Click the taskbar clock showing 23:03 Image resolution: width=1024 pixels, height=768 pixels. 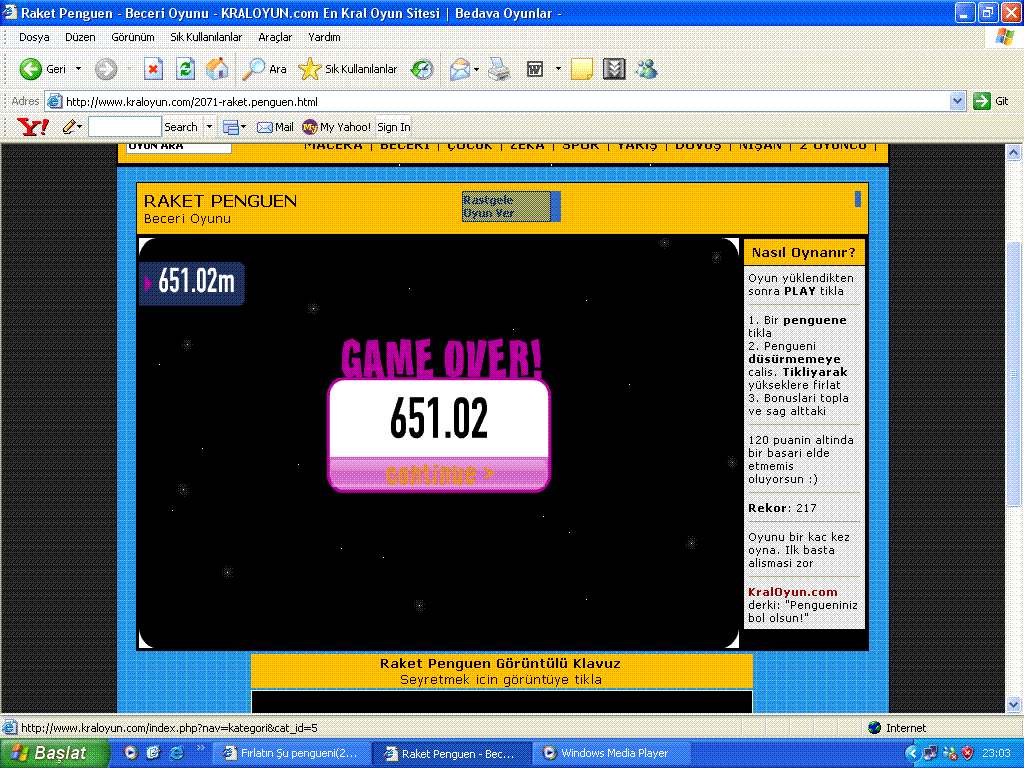point(996,753)
